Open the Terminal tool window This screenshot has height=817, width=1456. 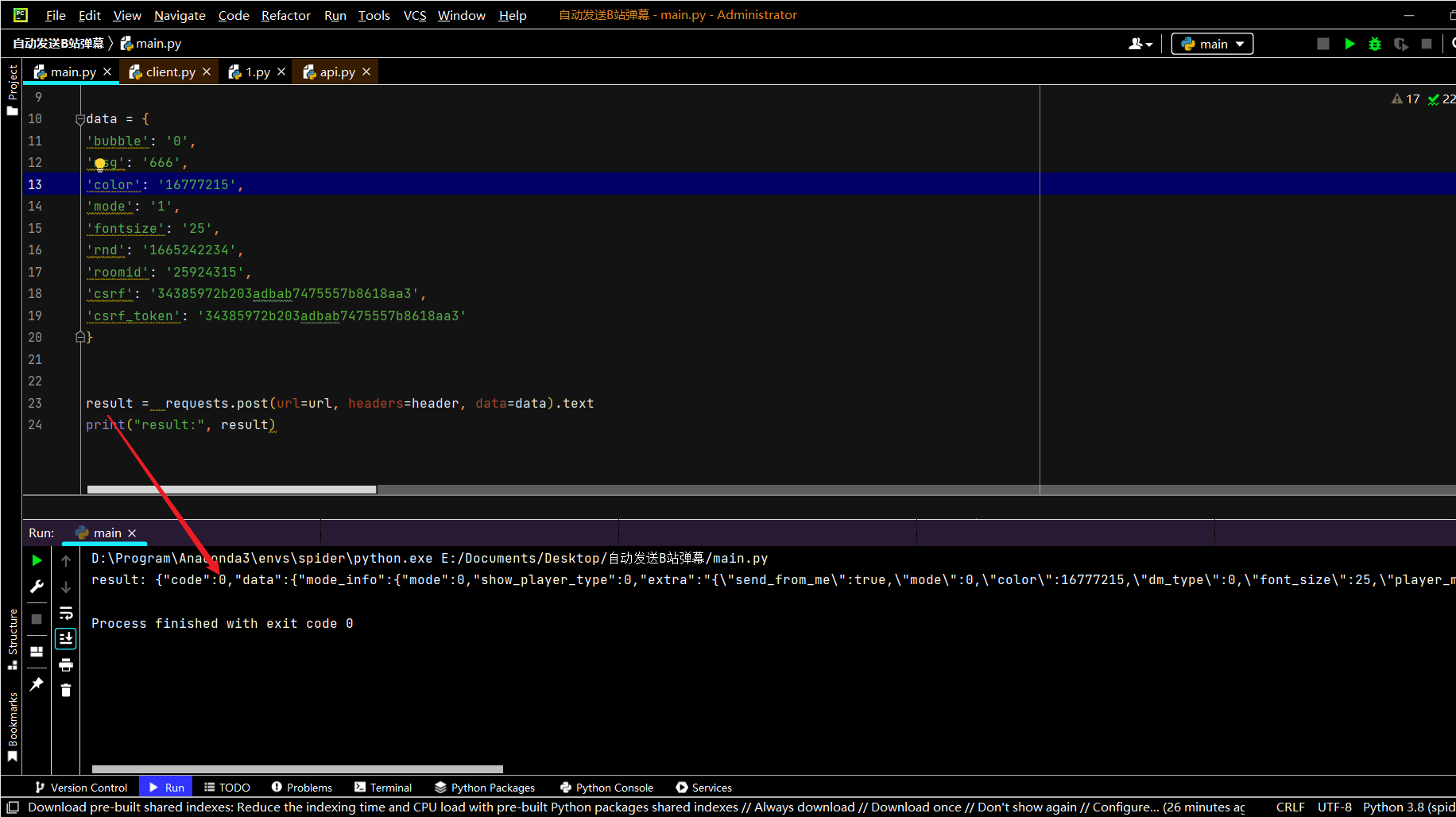[x=383, y=788]
